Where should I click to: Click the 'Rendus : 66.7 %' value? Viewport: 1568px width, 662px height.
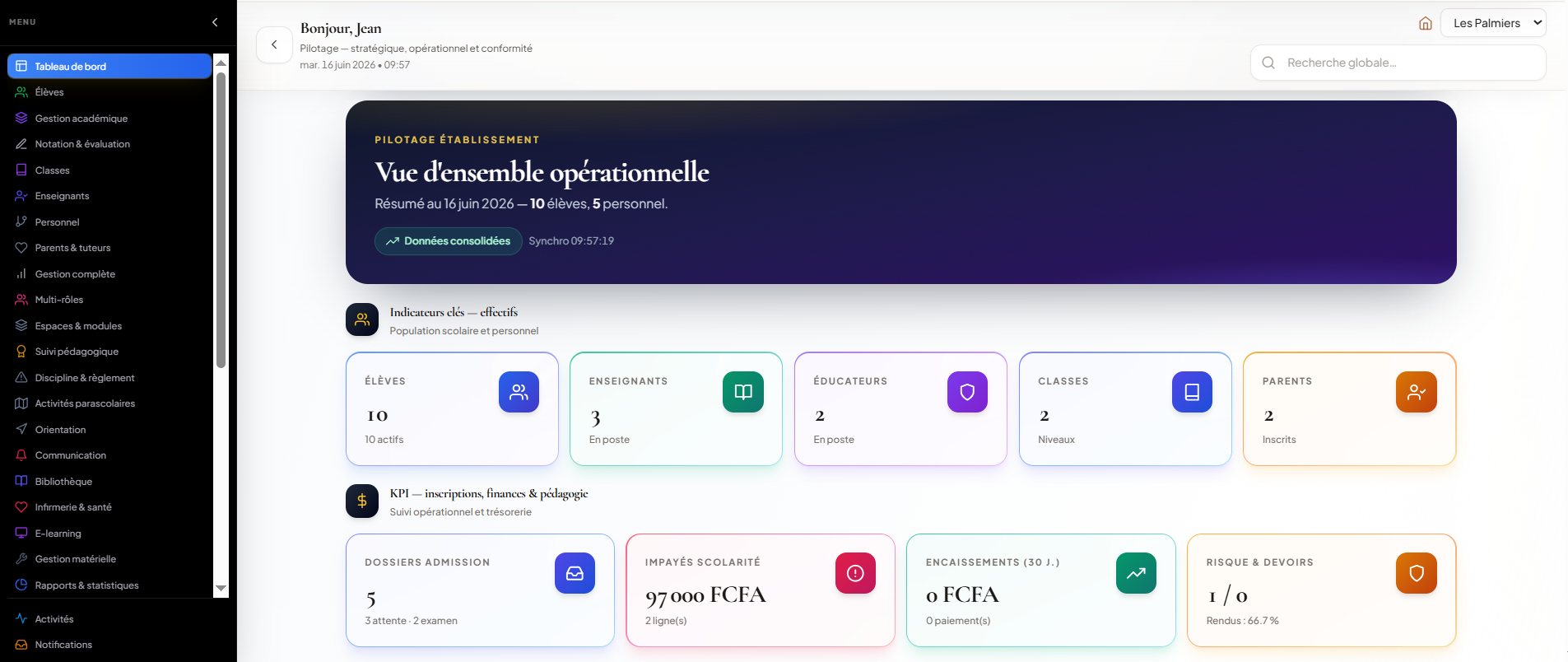click(1243, 621)
